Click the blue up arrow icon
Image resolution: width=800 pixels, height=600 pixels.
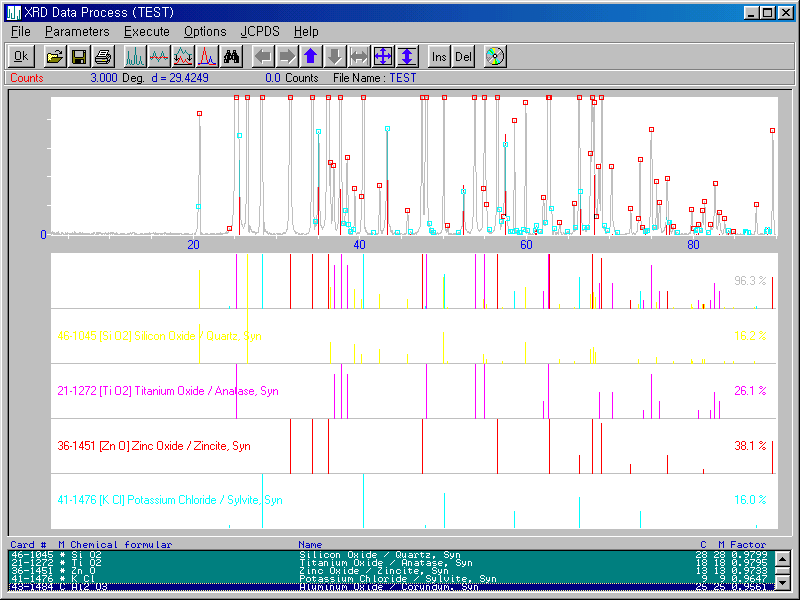(310, 56)
